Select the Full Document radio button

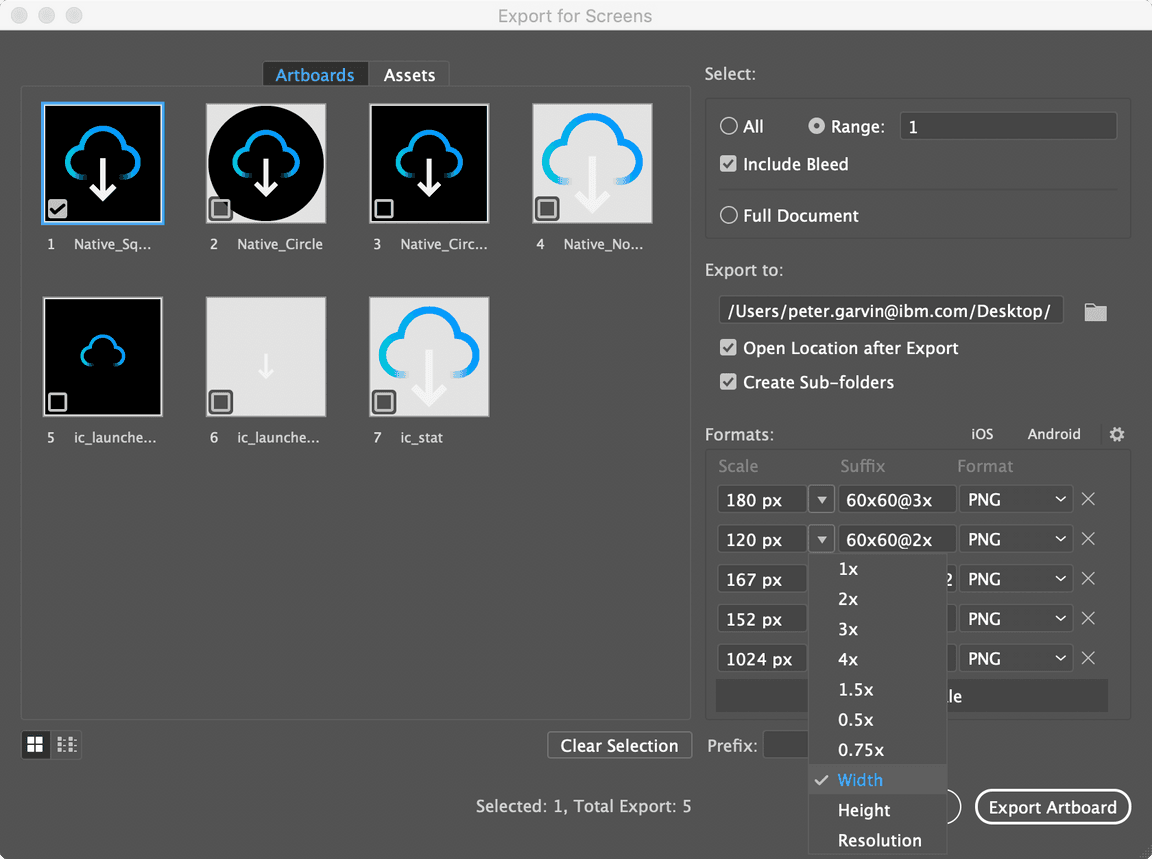point(728,215)
